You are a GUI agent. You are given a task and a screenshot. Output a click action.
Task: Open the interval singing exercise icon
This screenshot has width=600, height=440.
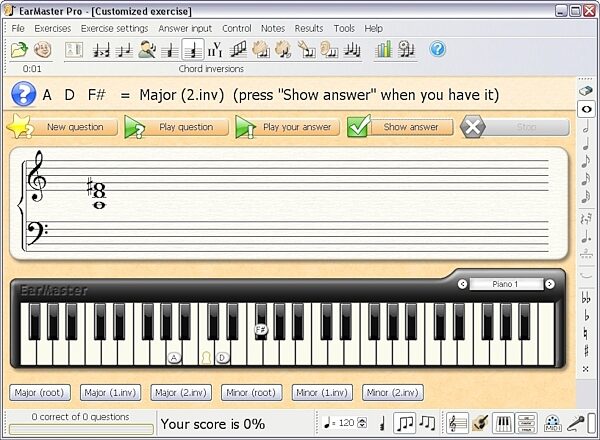click(x=147, y=49)
